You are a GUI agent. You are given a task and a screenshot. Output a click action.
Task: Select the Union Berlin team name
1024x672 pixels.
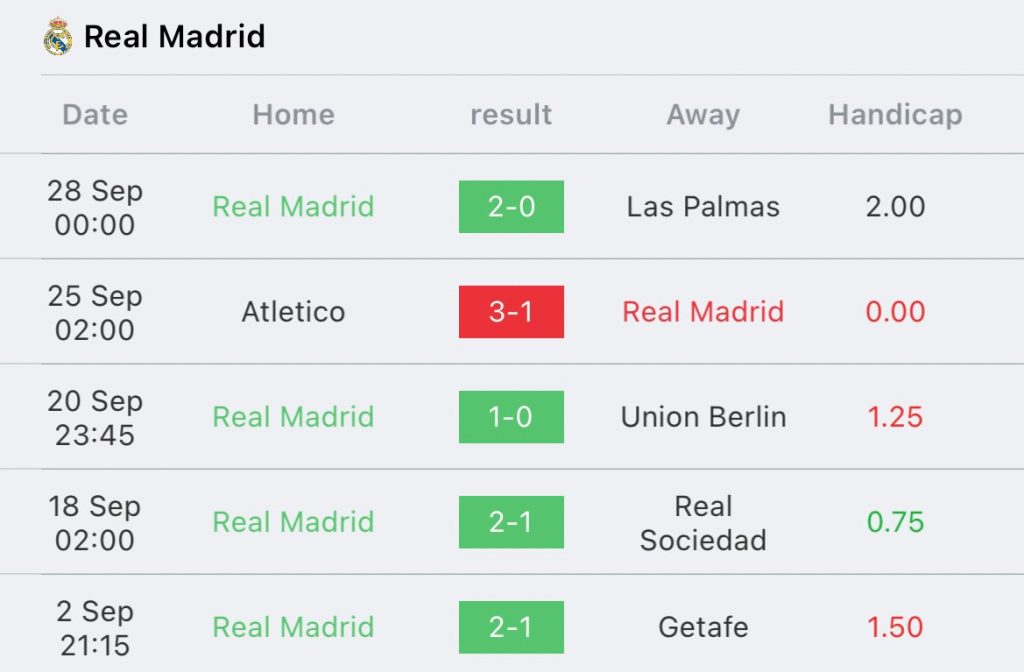(703, 417)
